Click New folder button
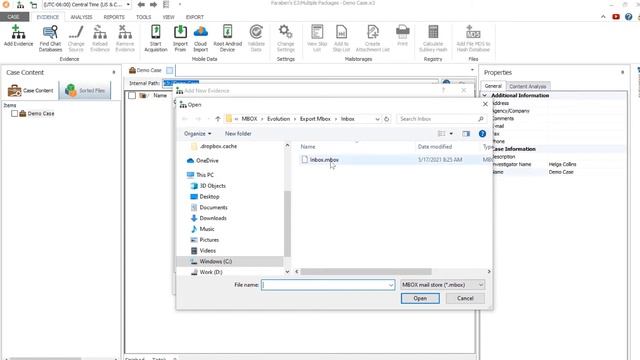This screenshot has height=360, width=640. [238, 133]
